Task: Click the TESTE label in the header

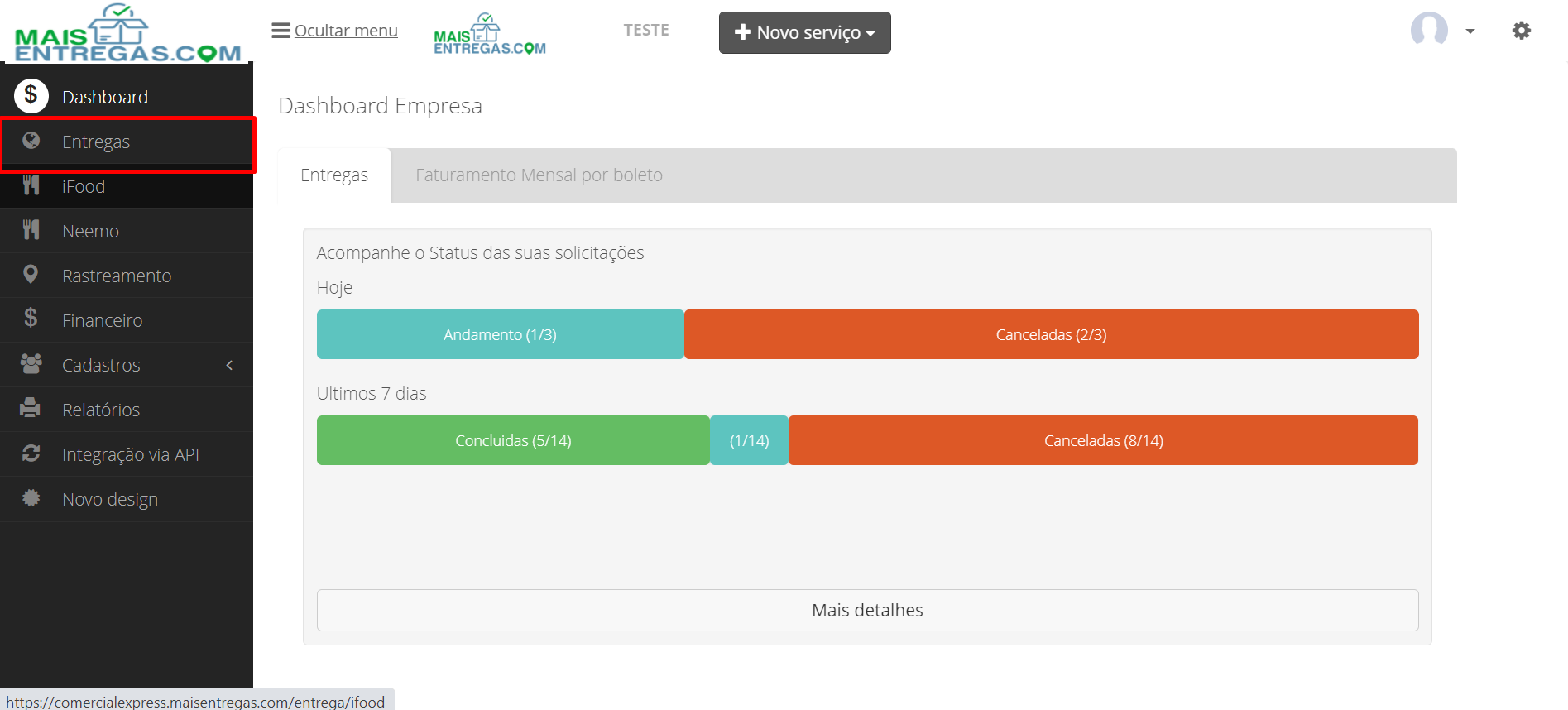Action: pyautogui.click(x=646, y=30)
